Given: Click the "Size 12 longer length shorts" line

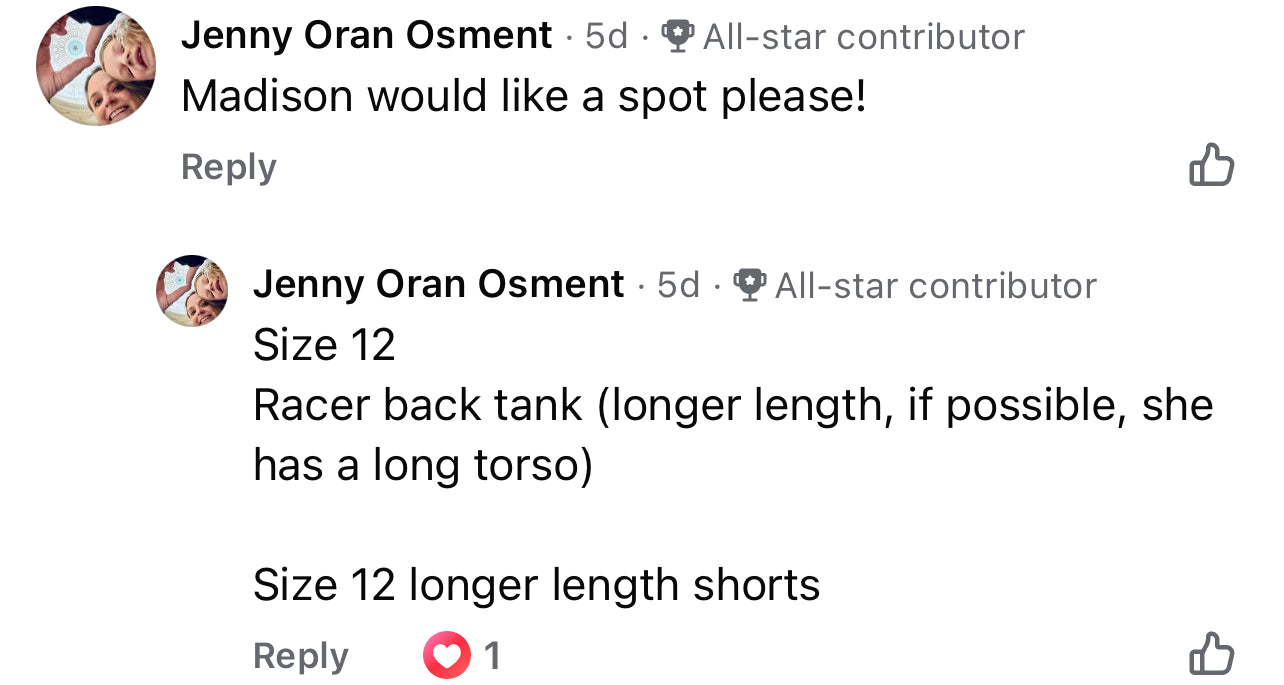Looking at the screenshot, I should (x=536, y=585).
